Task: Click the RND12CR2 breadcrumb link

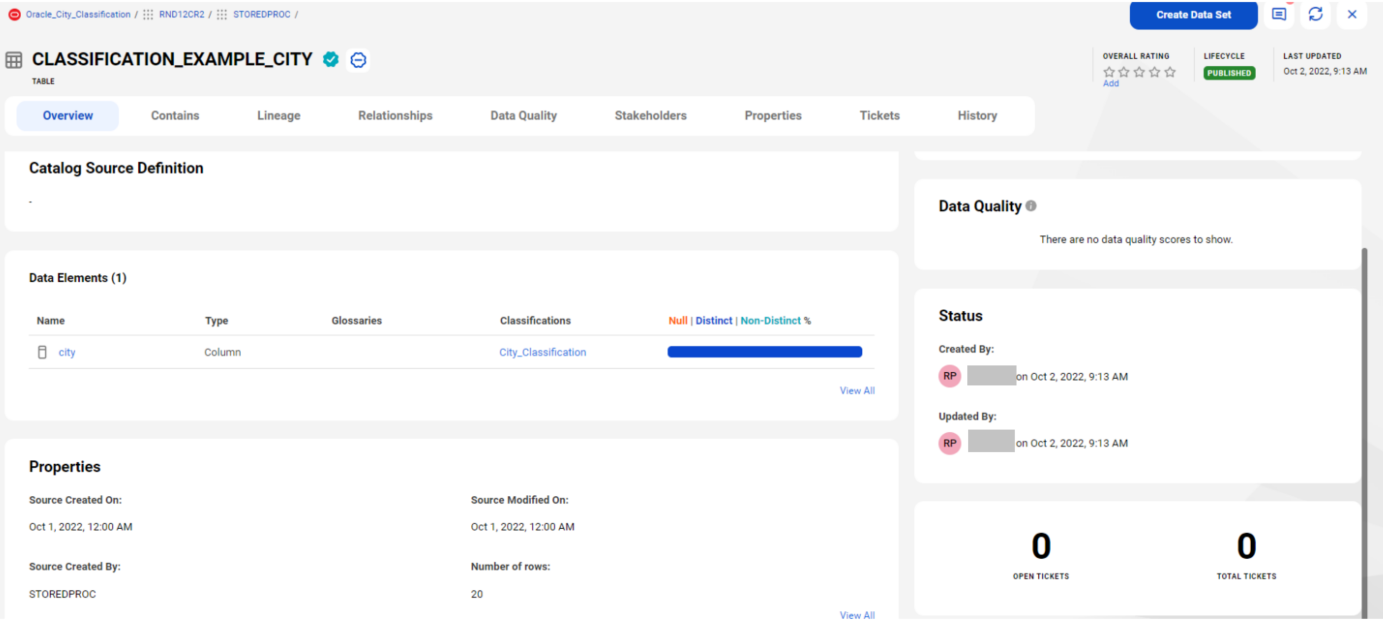Action: (x=181, y=14)
